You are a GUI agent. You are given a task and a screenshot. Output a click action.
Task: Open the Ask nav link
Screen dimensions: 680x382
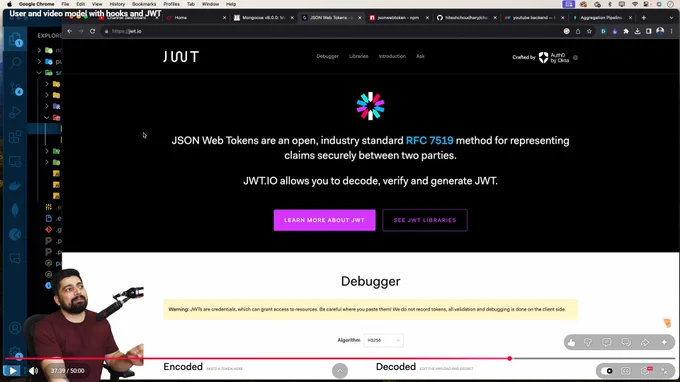420,56
